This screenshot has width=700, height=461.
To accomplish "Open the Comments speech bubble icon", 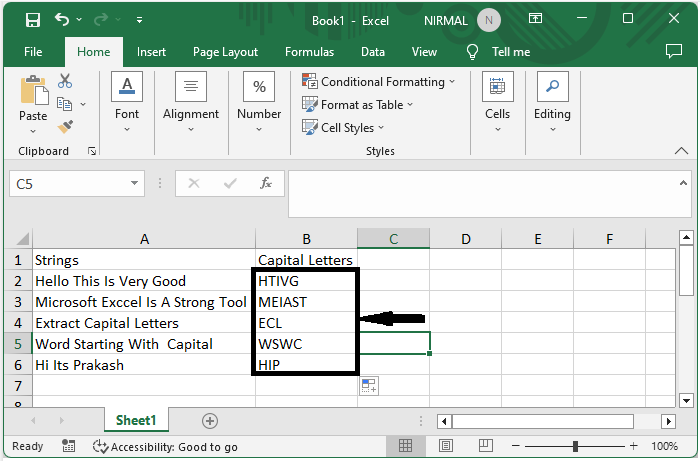I will [674, 51].
